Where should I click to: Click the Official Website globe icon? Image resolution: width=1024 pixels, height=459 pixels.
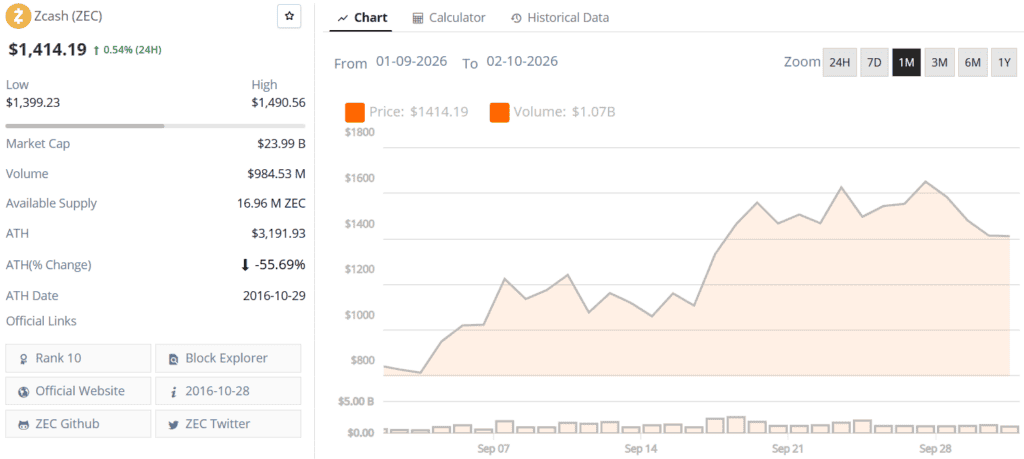tap(24, 392)
